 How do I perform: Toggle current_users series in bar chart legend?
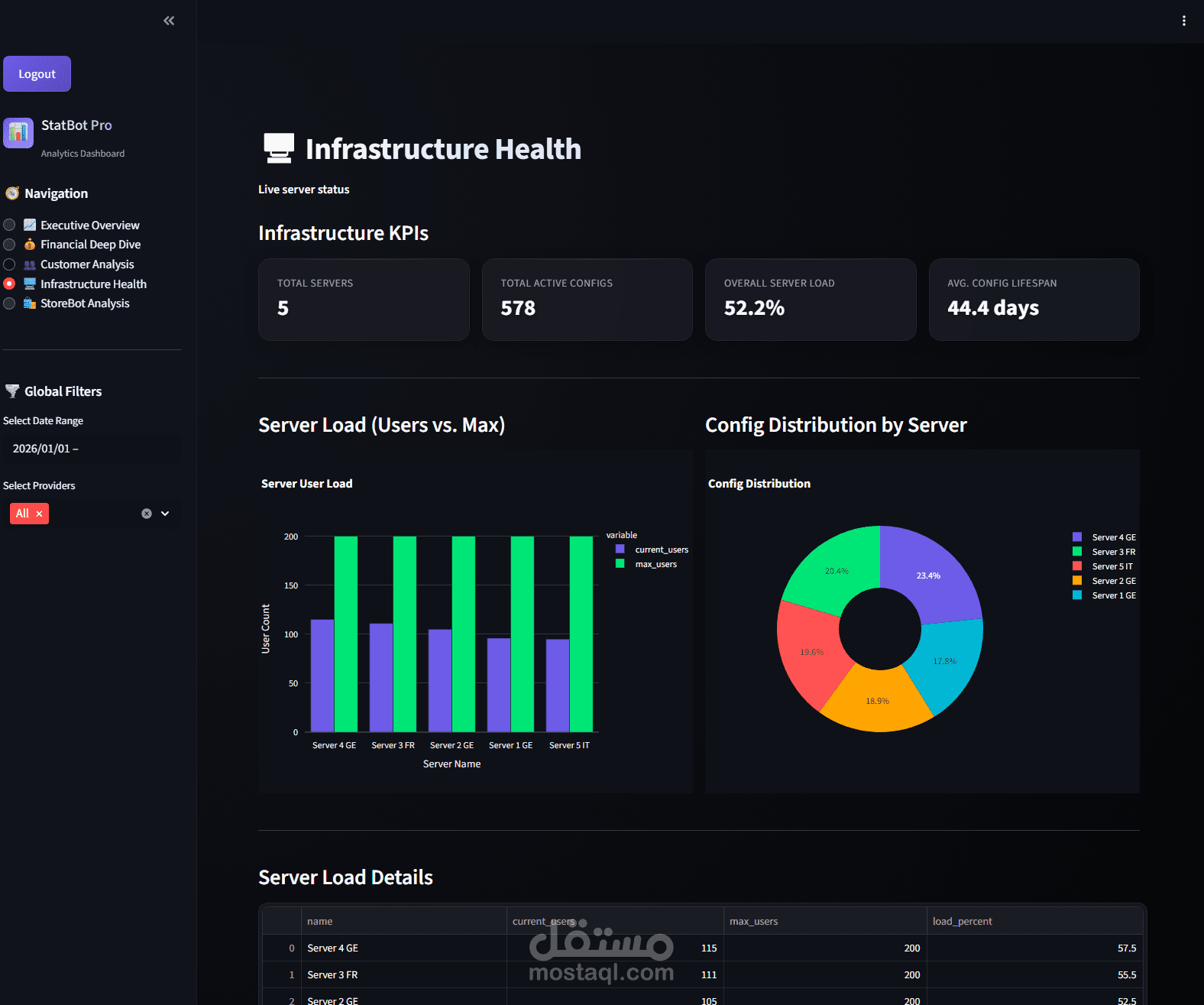pos(652,550)
